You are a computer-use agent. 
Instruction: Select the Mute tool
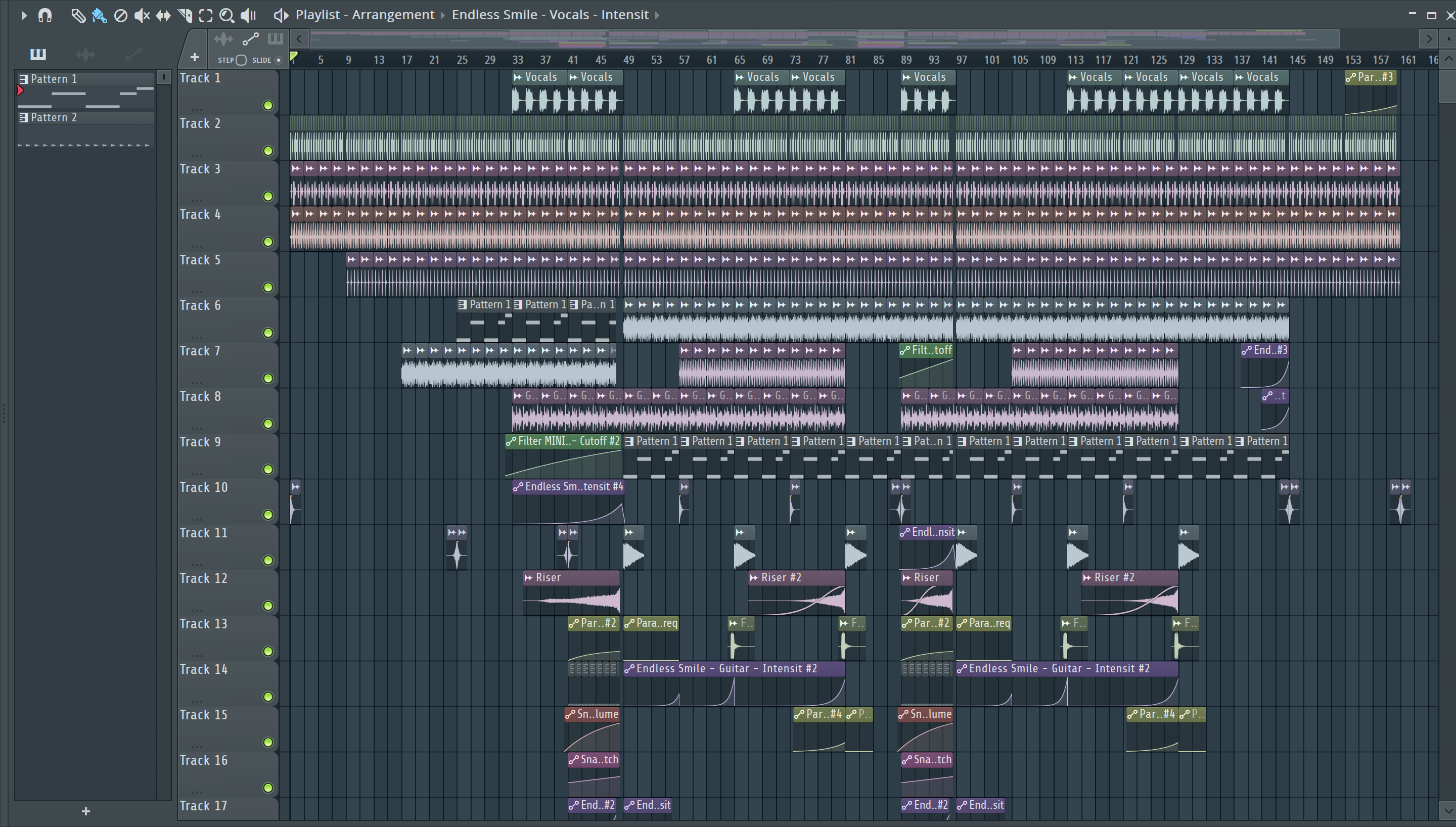(142, 15)
